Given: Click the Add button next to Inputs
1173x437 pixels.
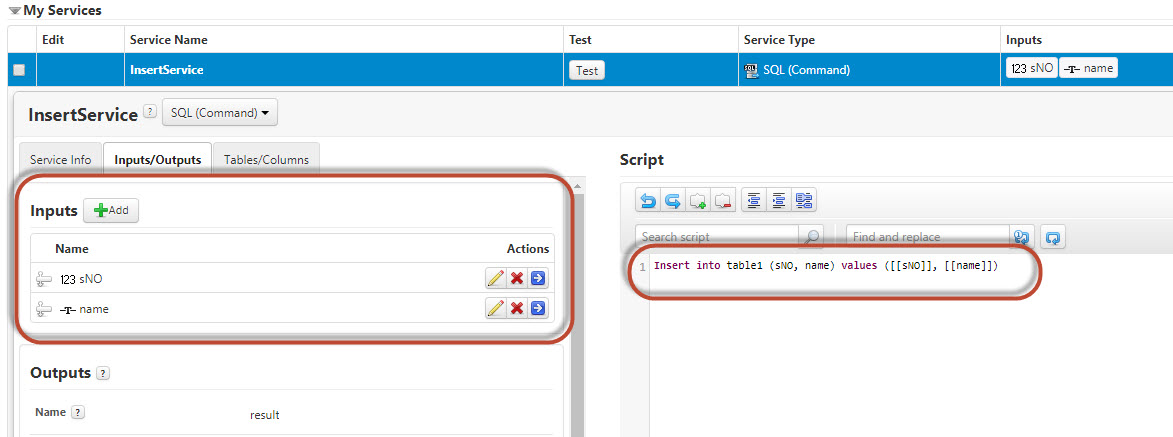Looking at the screenshot, I should coord(111,211).
